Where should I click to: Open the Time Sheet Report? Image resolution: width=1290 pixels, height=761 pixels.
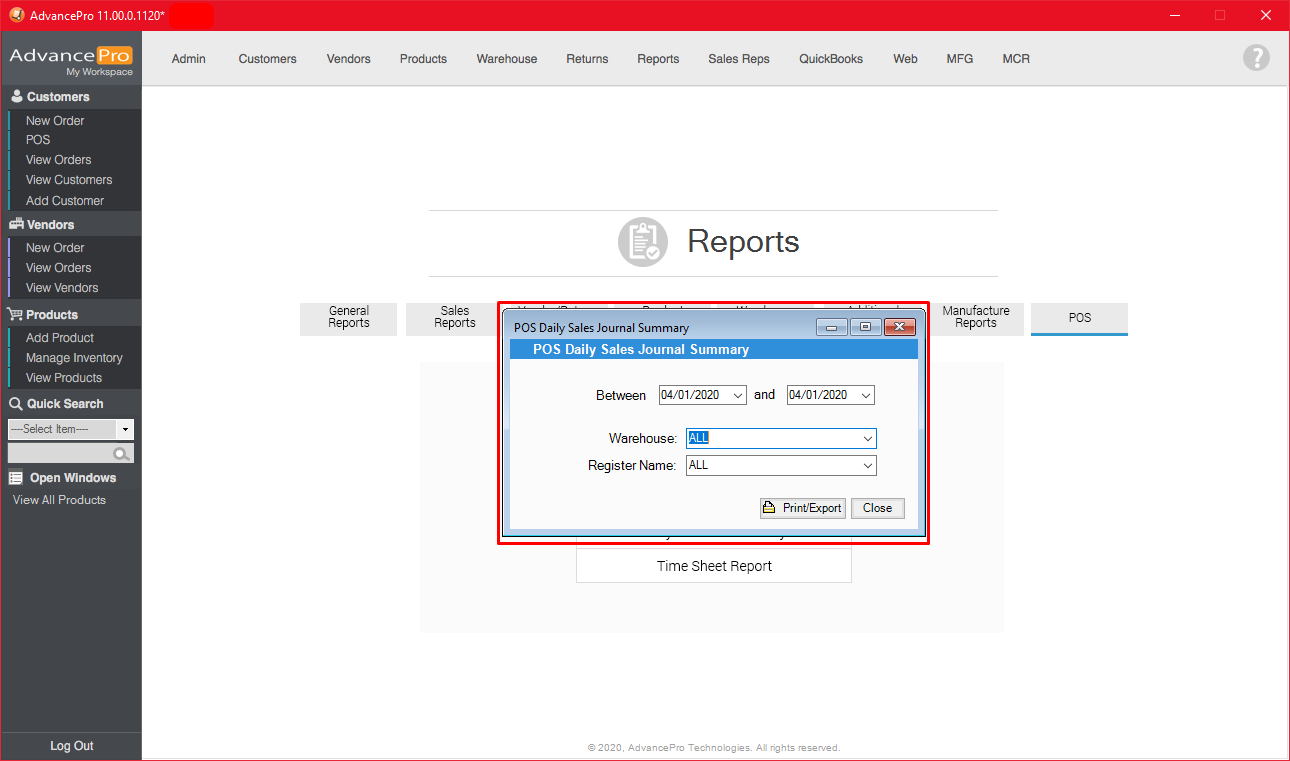click(x=714, y=566)
